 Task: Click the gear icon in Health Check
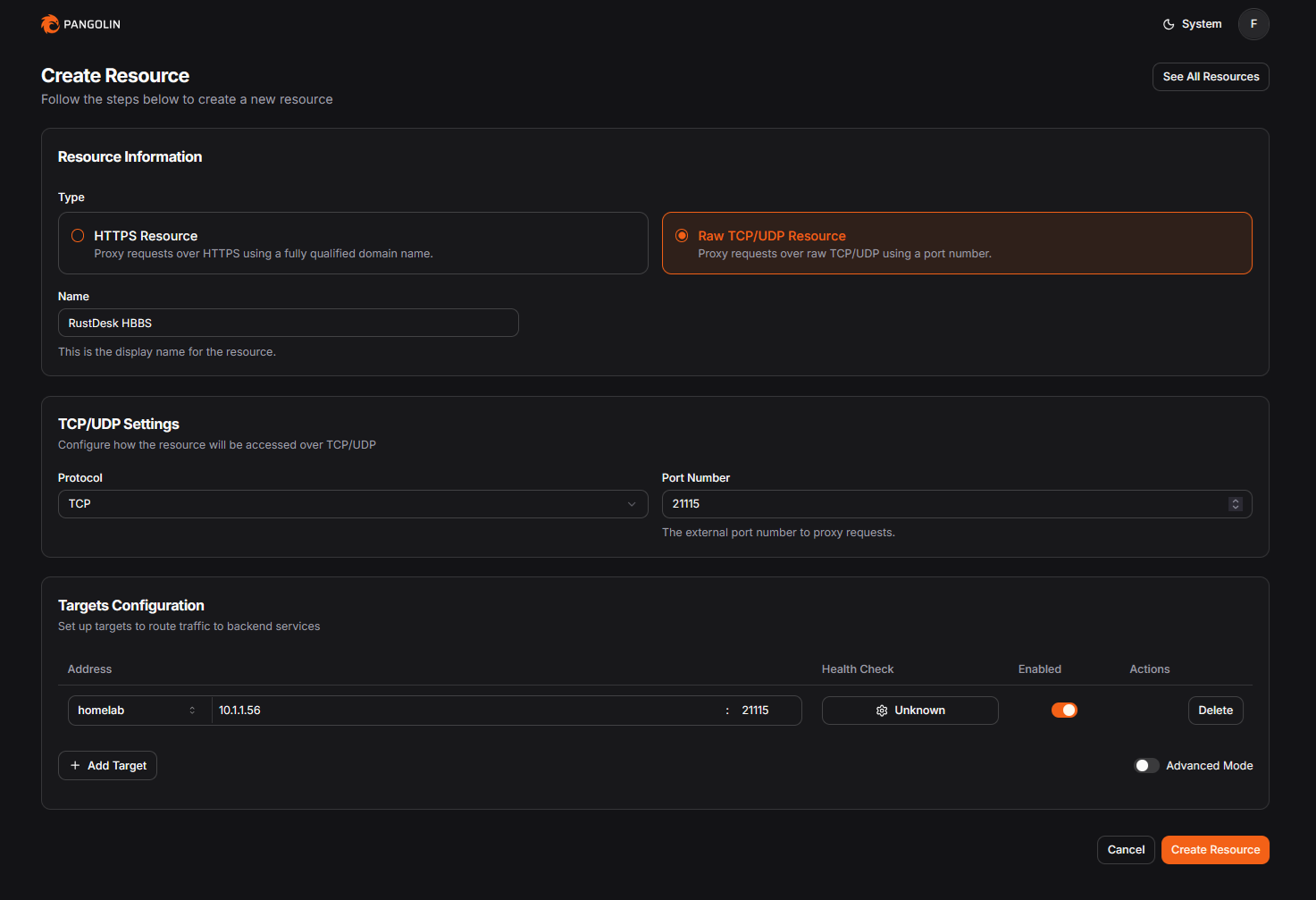click(x=882, y=711)
